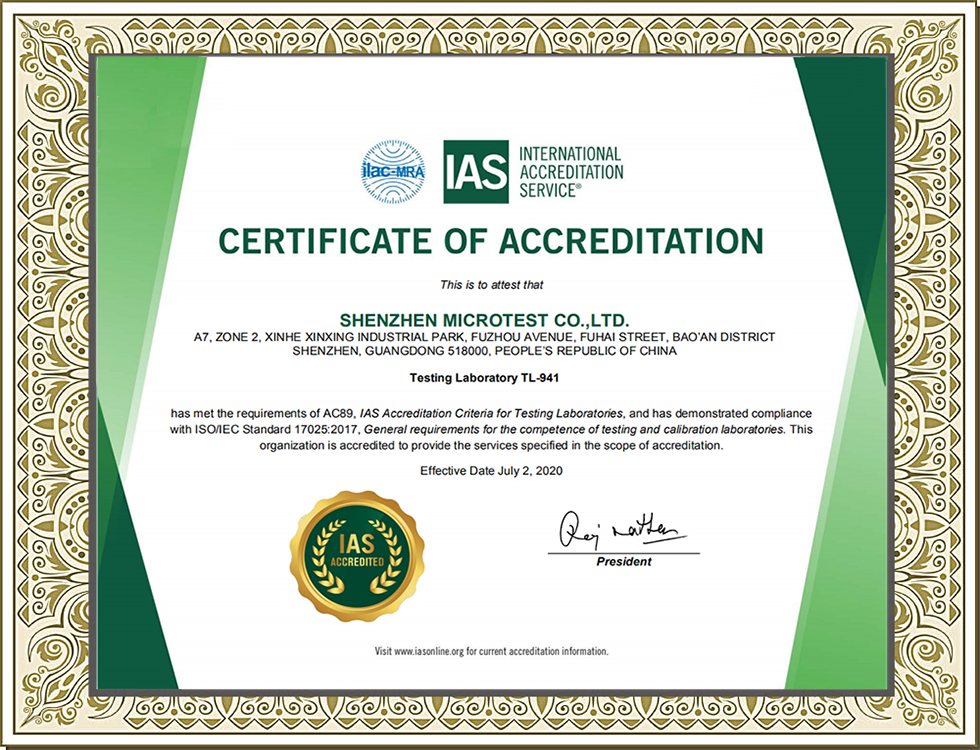Select 'Testing Laboratory TL-941' text
This screenshot has height=750, width=980.
pos(484,378)
